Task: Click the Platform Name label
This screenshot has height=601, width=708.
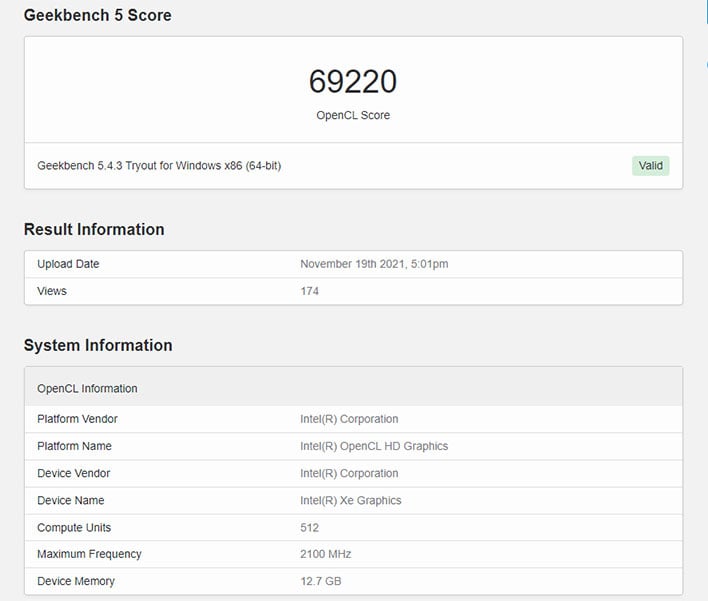Action: tap(74, 446)
